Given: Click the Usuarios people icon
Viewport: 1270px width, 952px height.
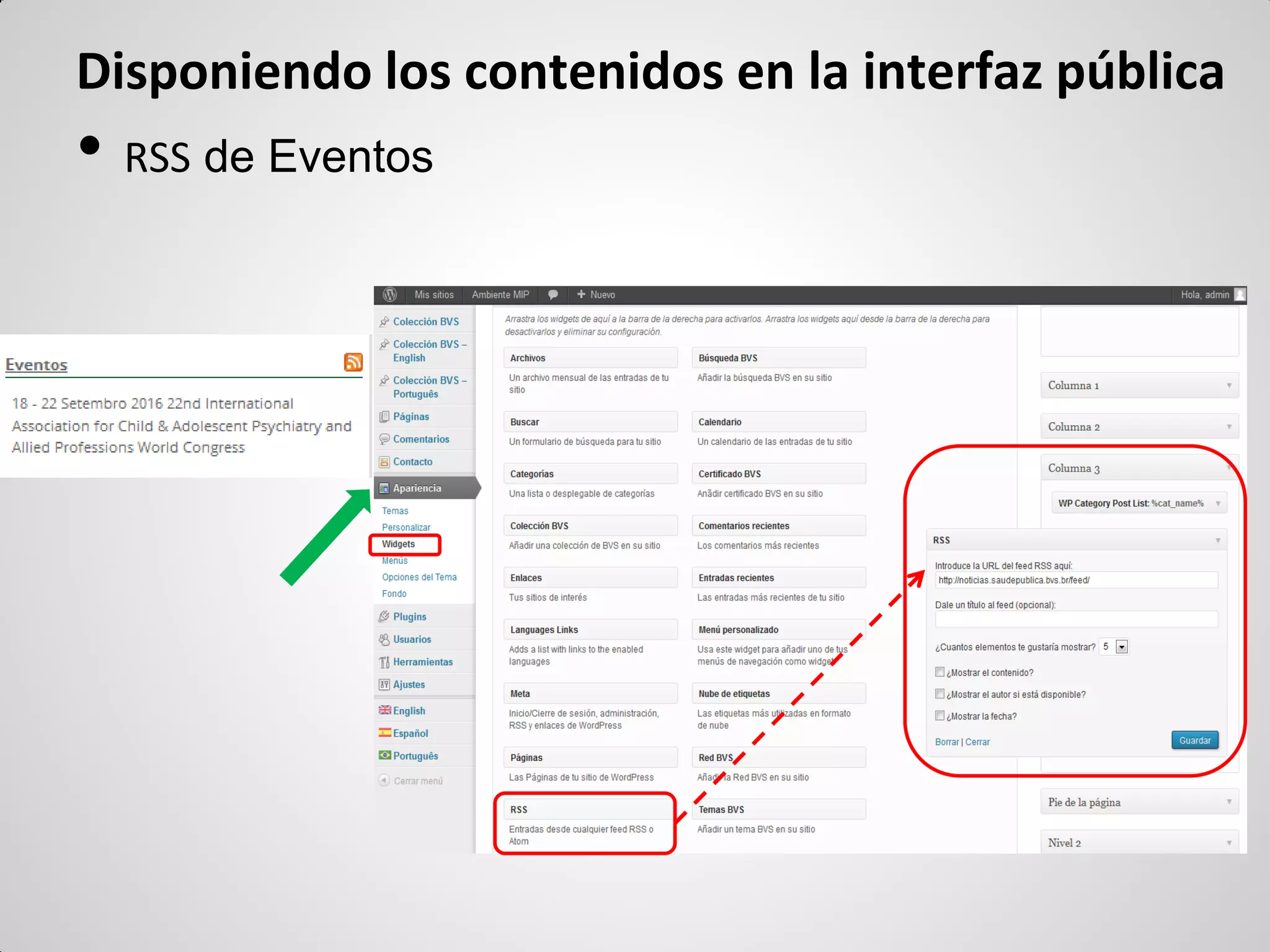Looking at the screenshot, I should point(384,639).
